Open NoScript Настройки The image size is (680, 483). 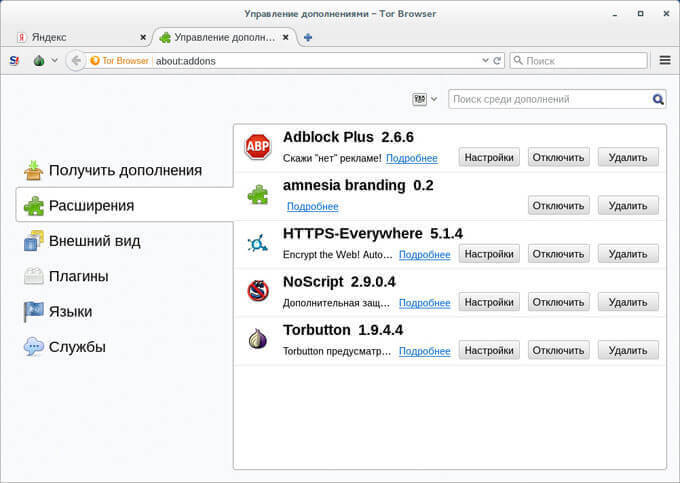(x=489, y=302)
